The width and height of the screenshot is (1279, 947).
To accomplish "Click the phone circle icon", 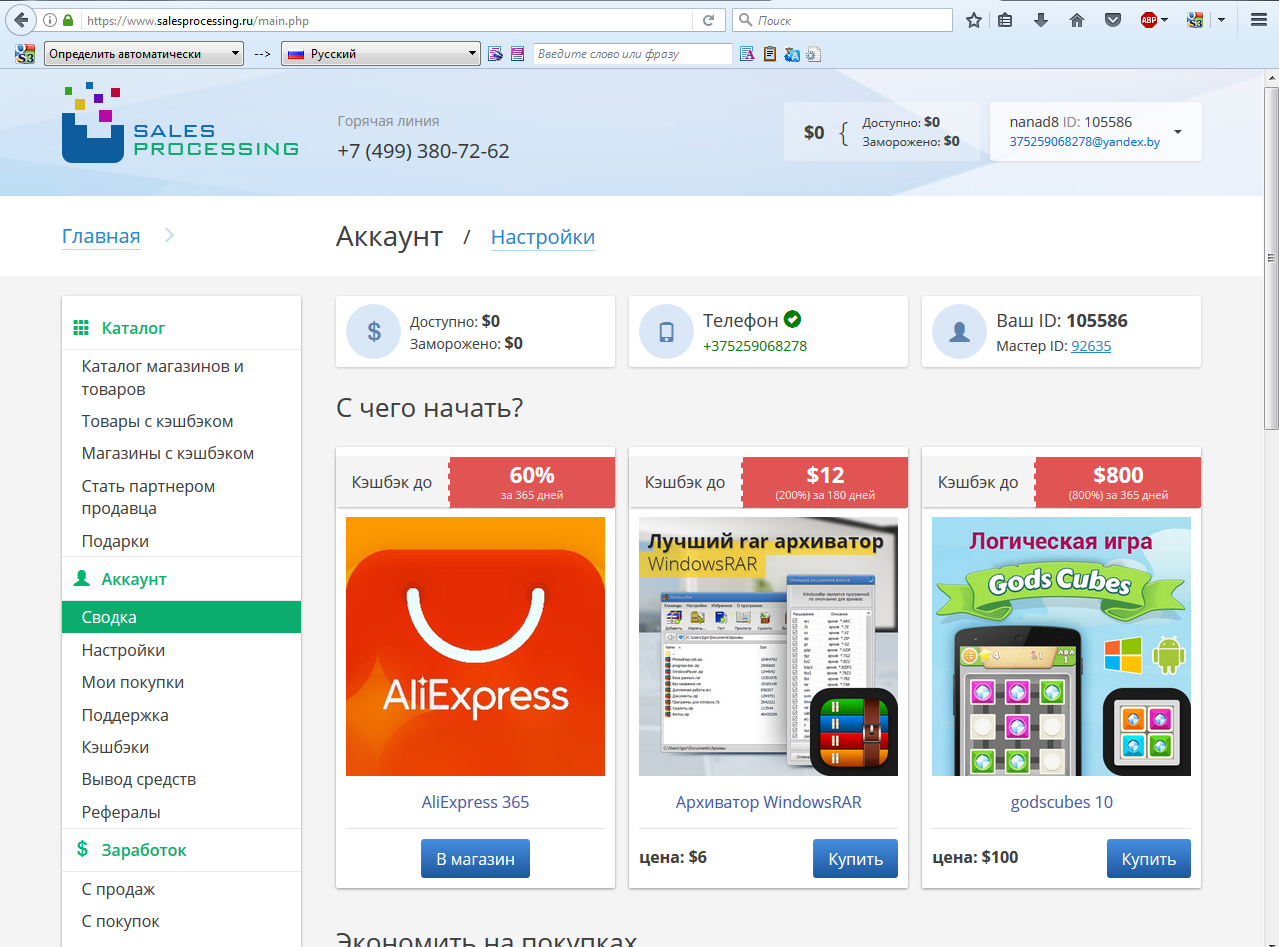I will click(x=666, y=331).
